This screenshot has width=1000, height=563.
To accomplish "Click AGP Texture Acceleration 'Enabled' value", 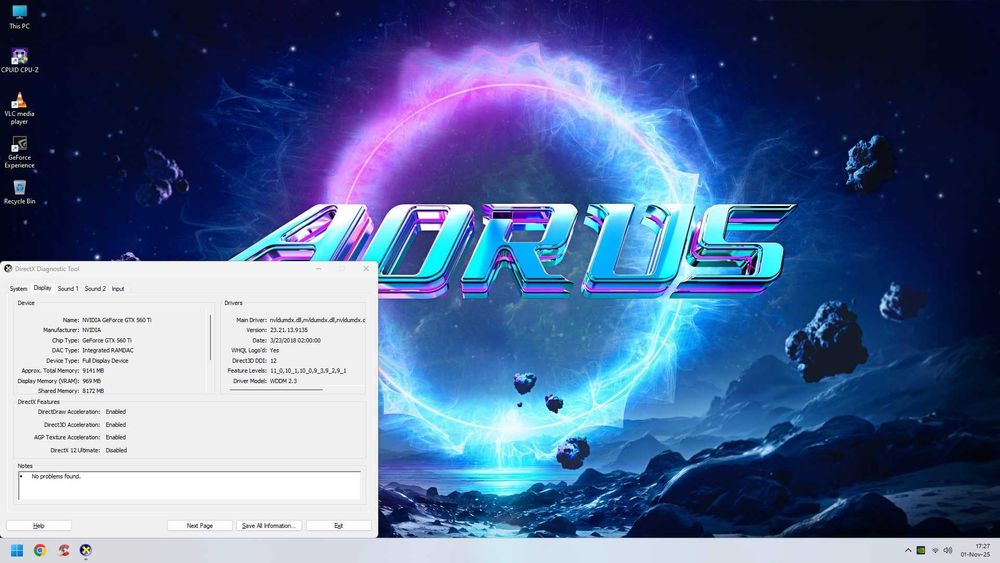I will tap(115, 437).
